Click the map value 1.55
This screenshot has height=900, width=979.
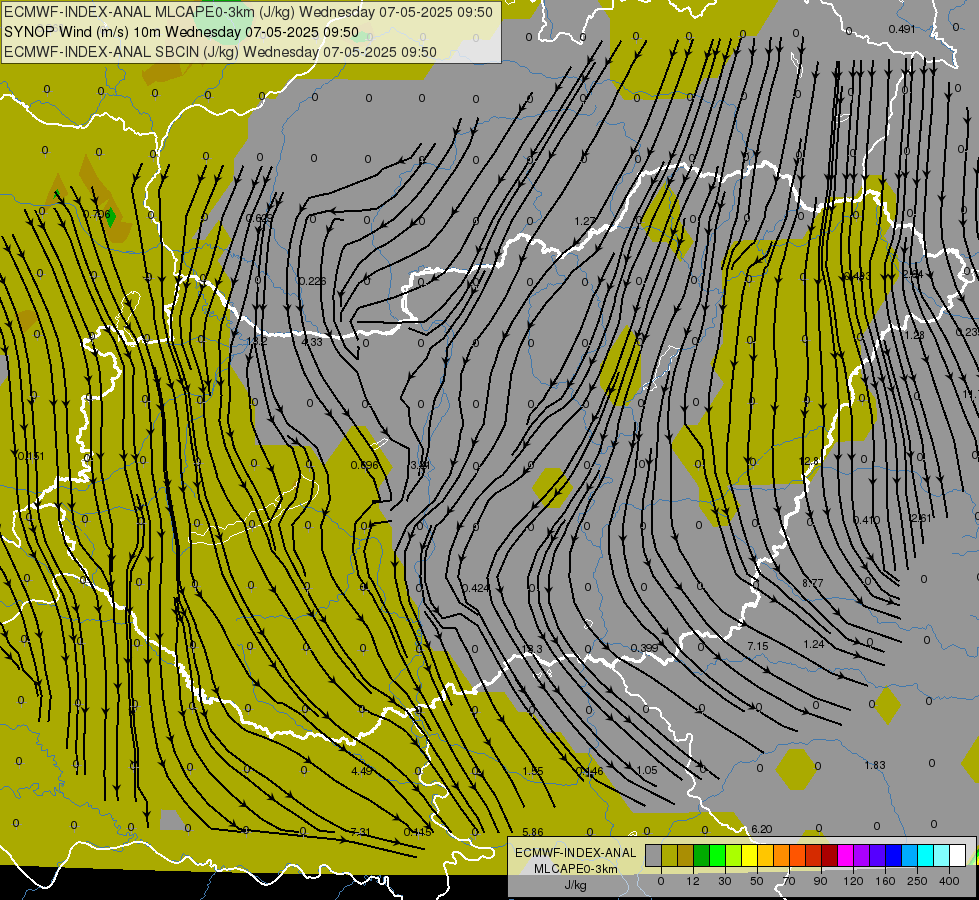pyautogui.click(x=533, y=771)
